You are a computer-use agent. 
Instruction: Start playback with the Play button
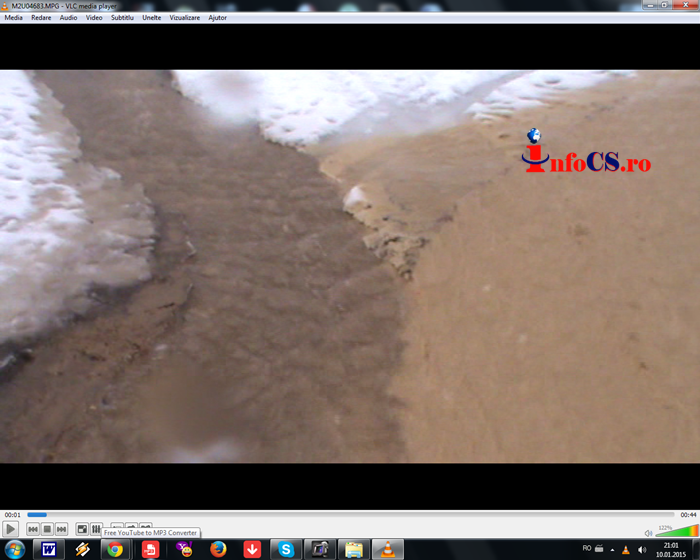pyautogui.click(x=10, y=529)
